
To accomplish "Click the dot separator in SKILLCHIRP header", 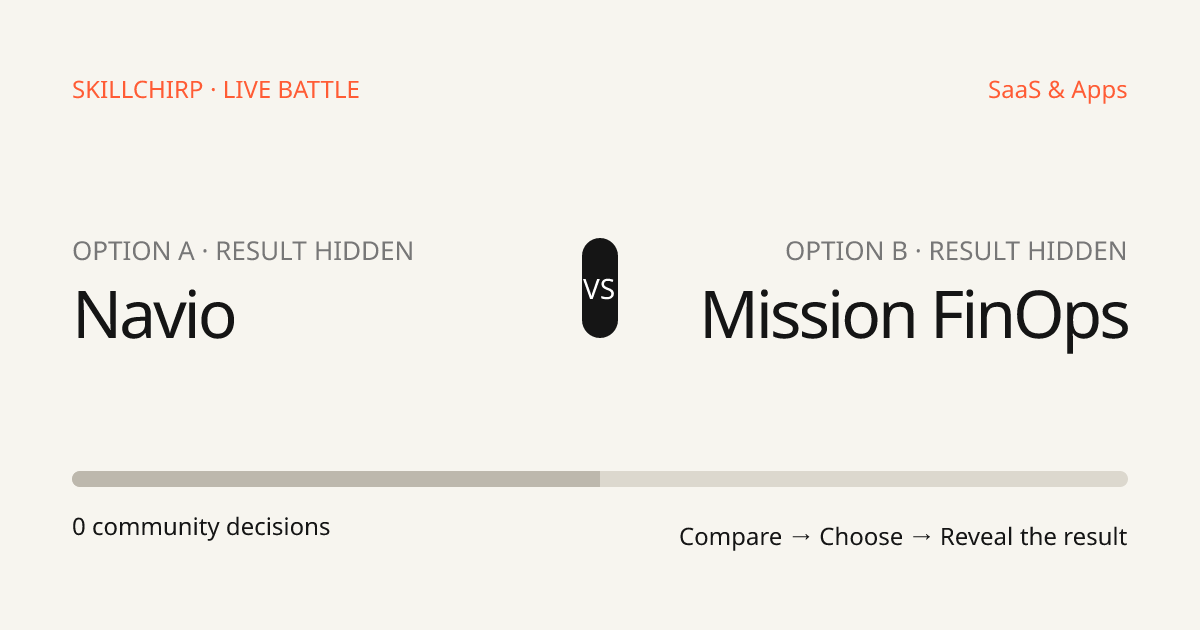I will (212, 90).
